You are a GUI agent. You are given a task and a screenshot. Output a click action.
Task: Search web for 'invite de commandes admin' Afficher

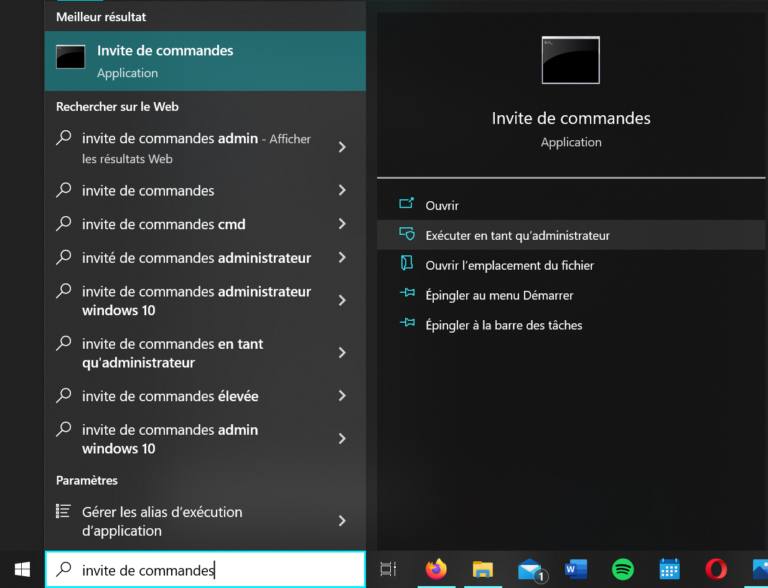pyautogui.click(x=205, y=148)
